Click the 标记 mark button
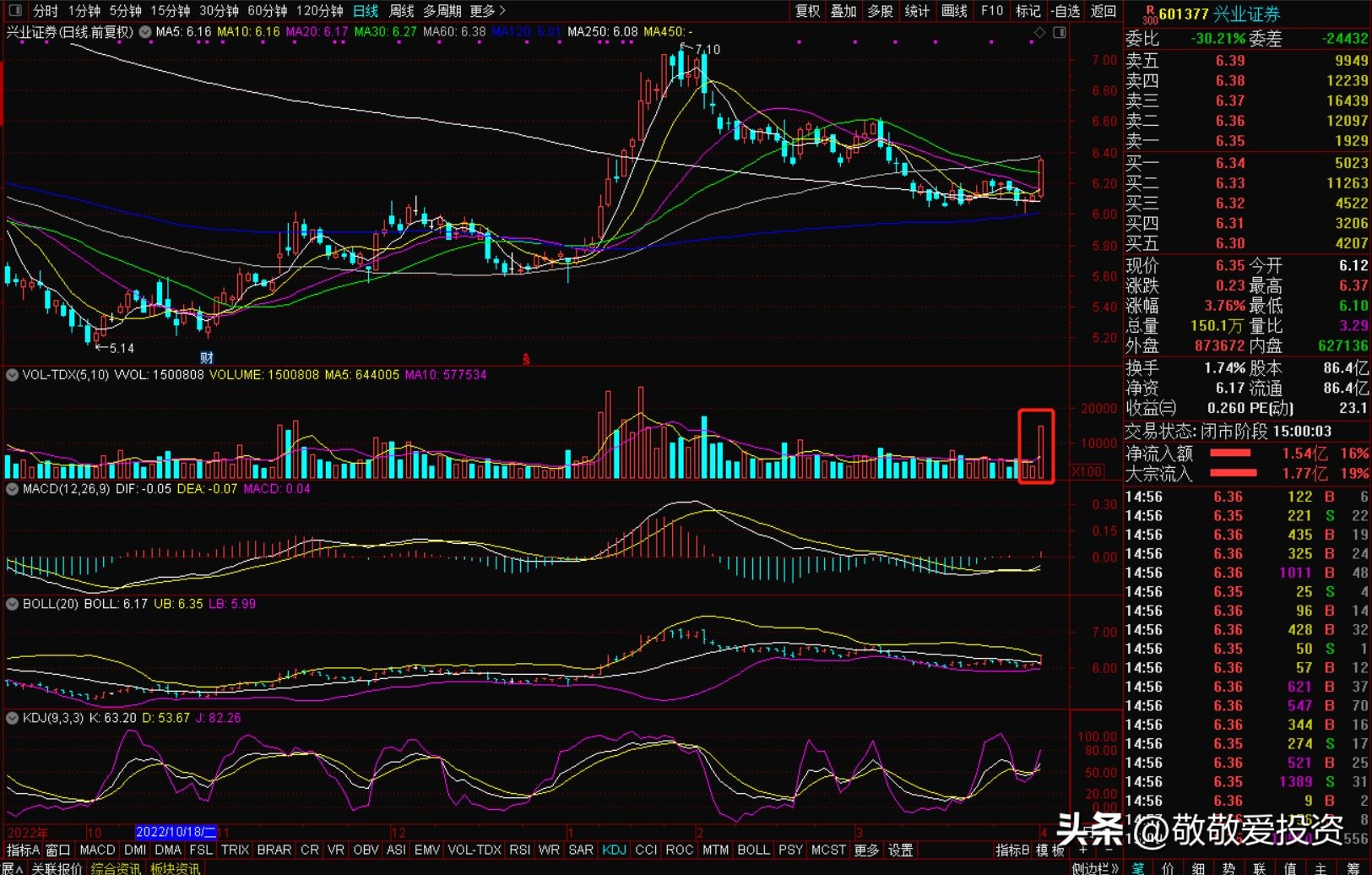This screenshot has width=1372, height=875. [x=1028, y=11]
